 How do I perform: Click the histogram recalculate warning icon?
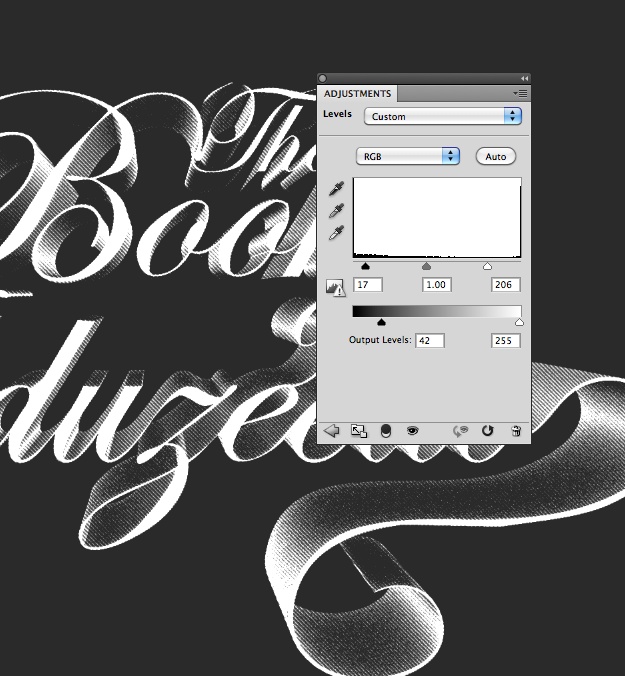coord(335,287)
